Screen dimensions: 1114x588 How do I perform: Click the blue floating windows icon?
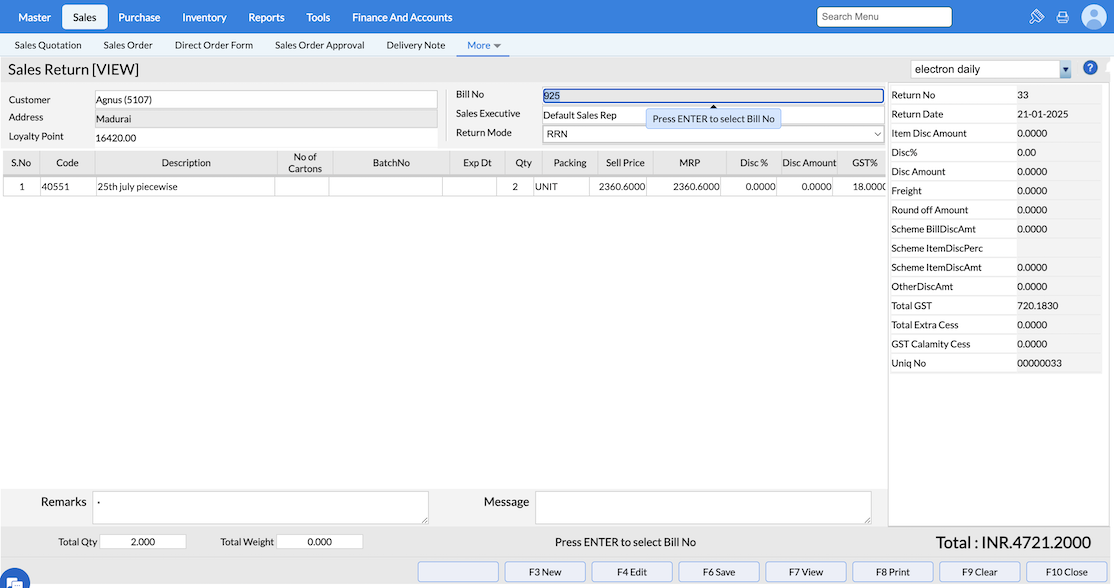[15, 578]
